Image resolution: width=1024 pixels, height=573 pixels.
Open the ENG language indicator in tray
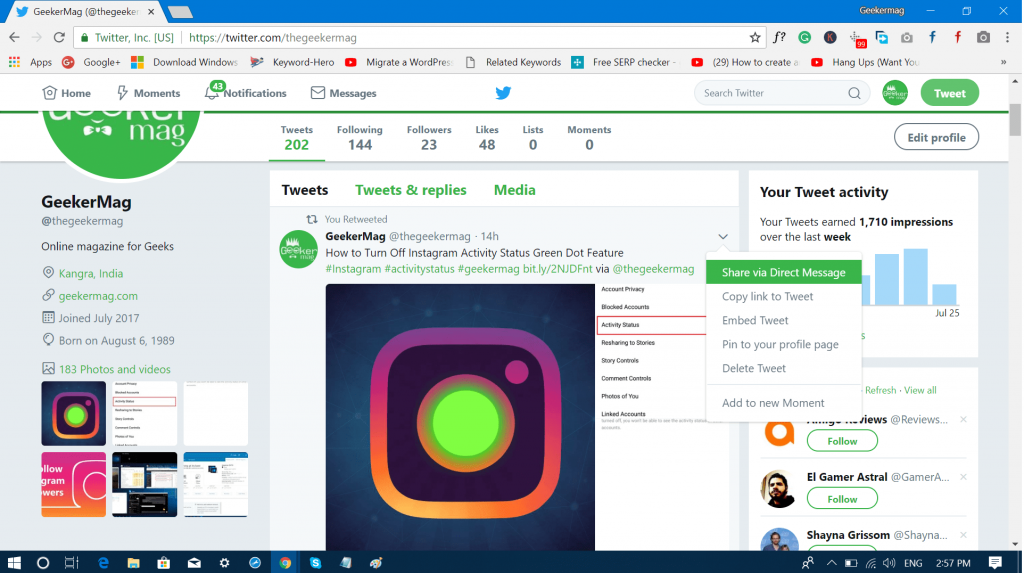tap(913, 563)
